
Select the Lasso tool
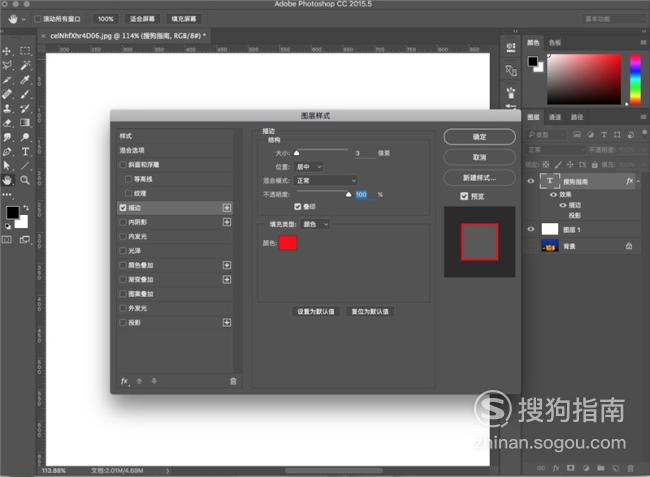click(x=7, y=65)
